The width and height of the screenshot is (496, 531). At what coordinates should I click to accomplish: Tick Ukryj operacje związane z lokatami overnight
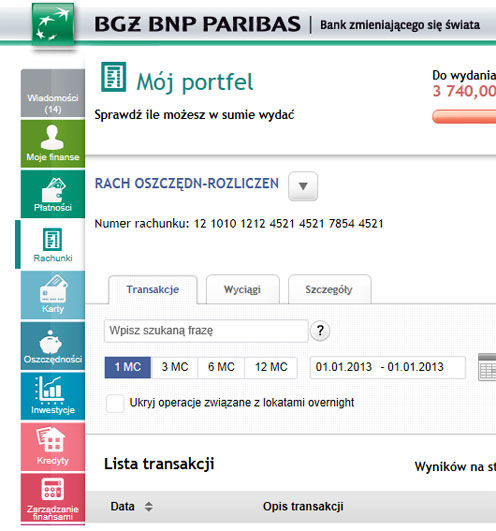(115, 403)
